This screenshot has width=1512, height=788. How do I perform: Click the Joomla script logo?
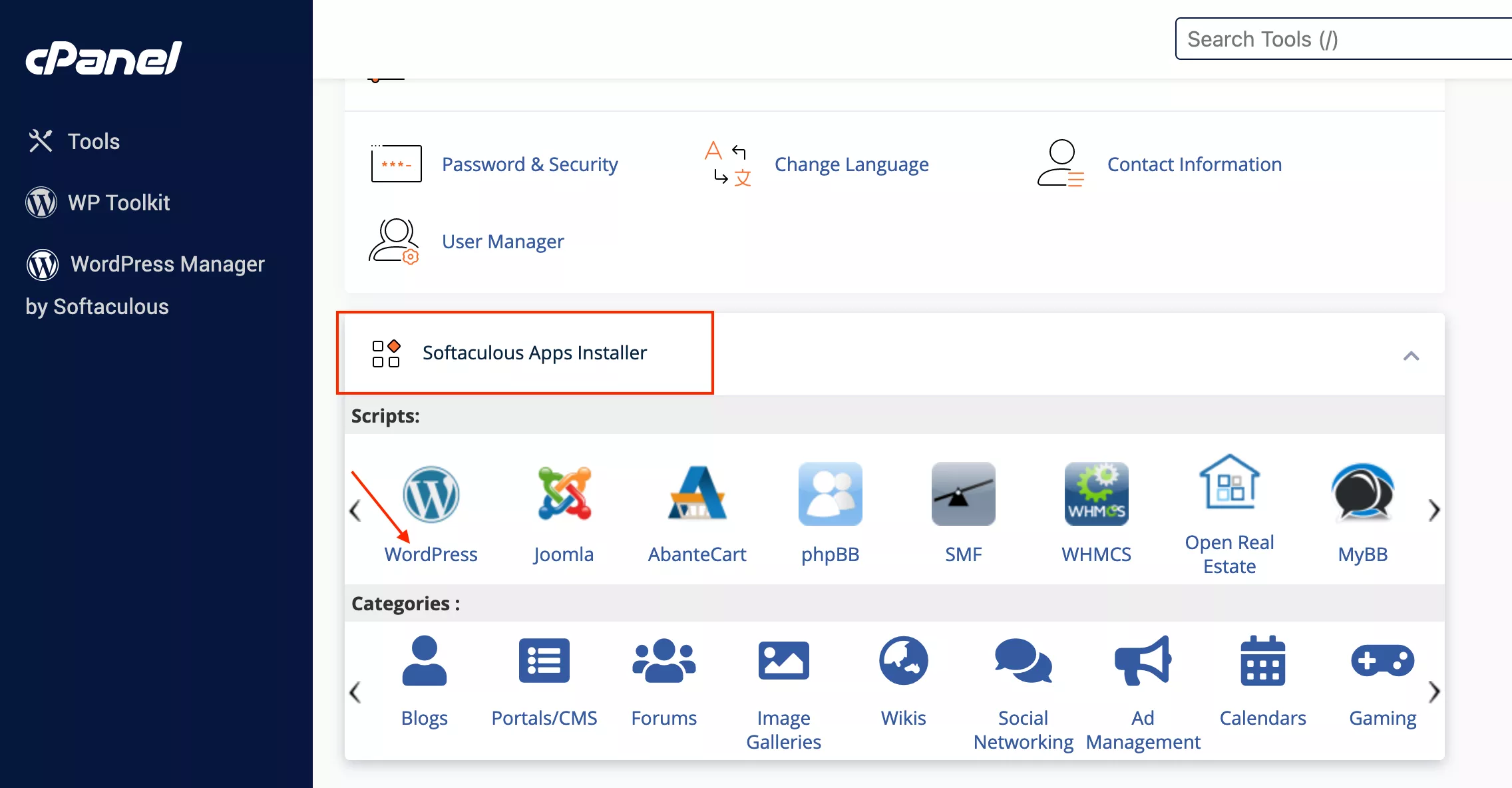(564, 493)
